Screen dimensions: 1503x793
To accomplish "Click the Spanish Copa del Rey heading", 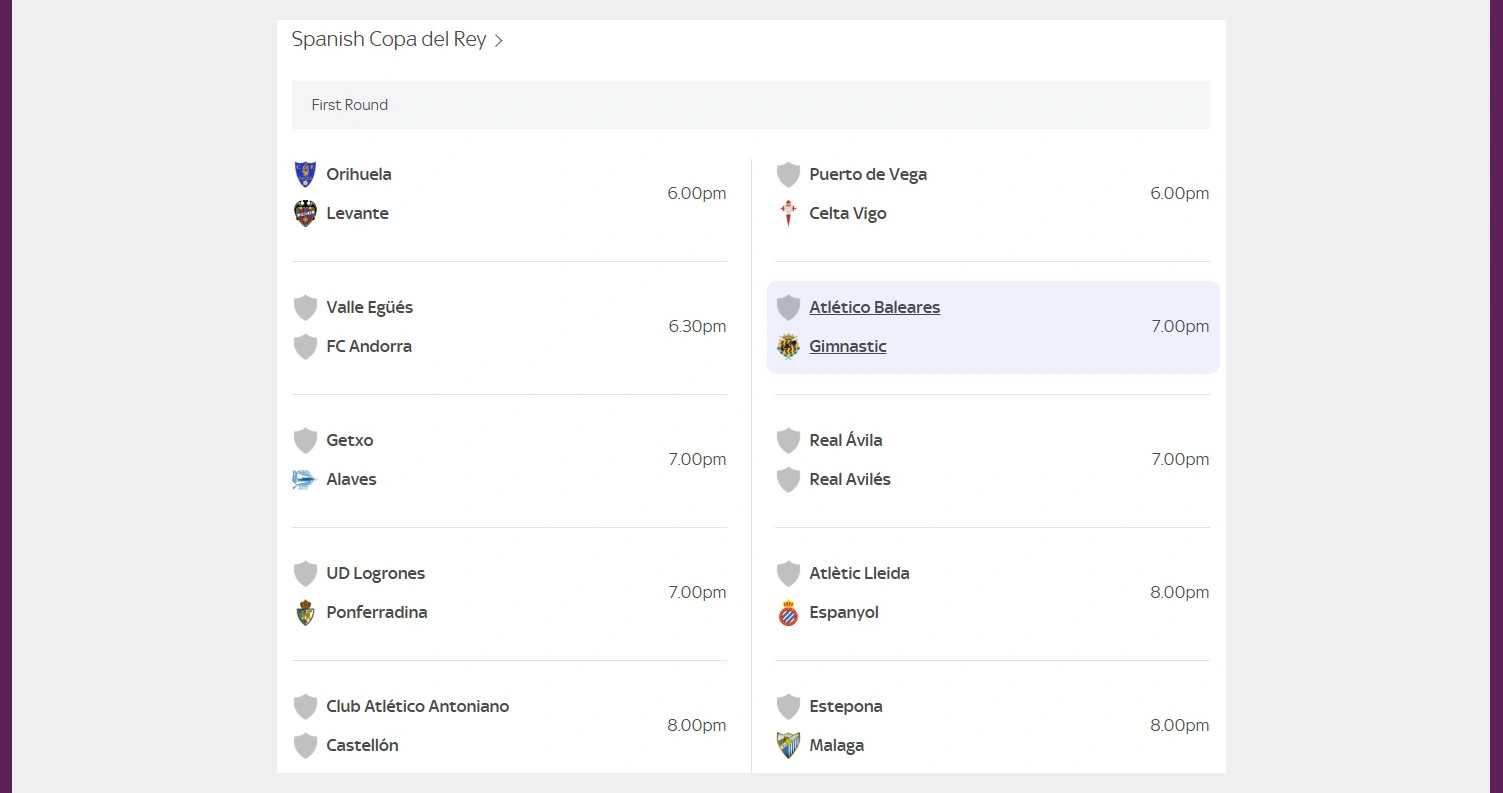I will [390, 39].
